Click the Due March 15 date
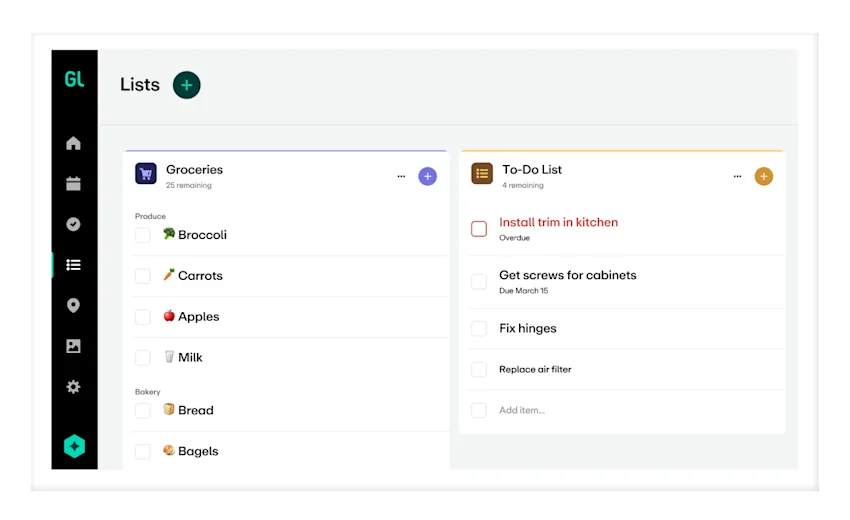Screen dimensions: 850x520 tap(524, 291)
